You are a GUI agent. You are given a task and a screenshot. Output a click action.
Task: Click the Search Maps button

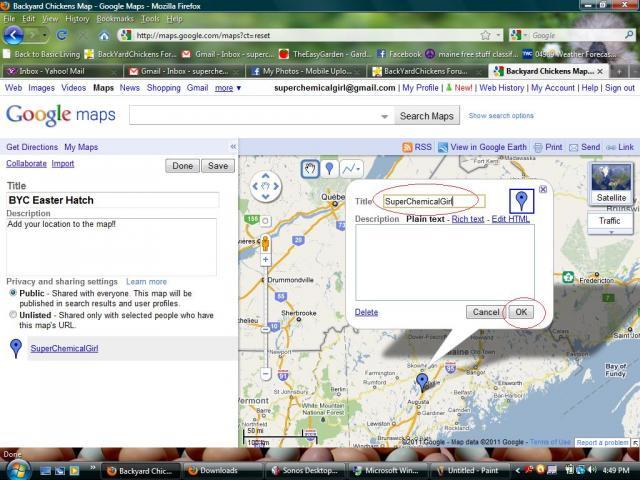(427, 116)
